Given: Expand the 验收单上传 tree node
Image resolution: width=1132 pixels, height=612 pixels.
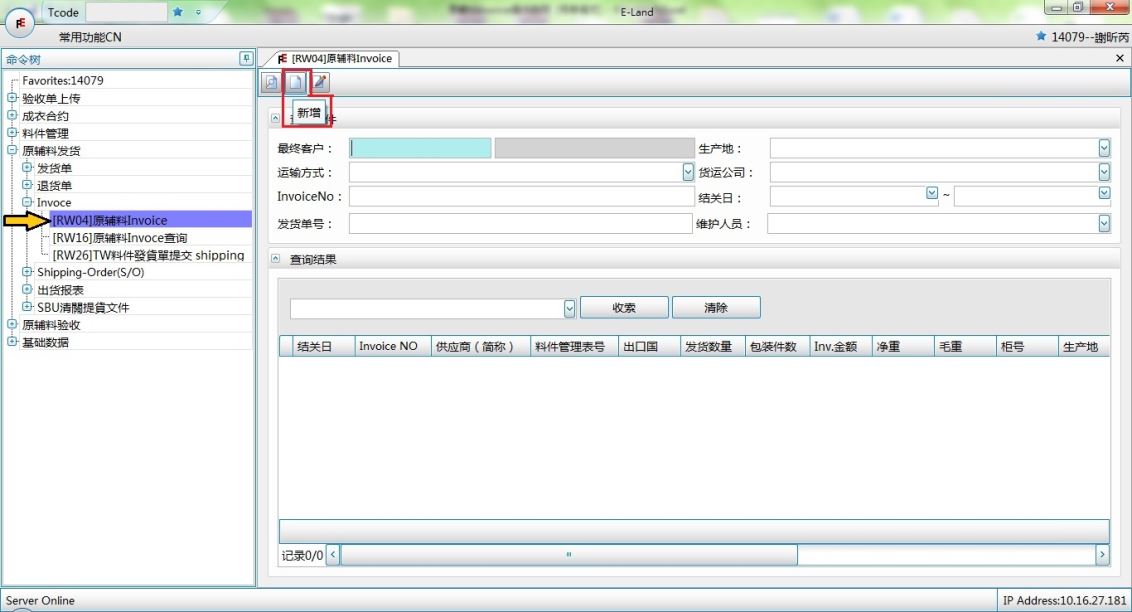Looking at the screenshot, I should click(x=13, y=98).
